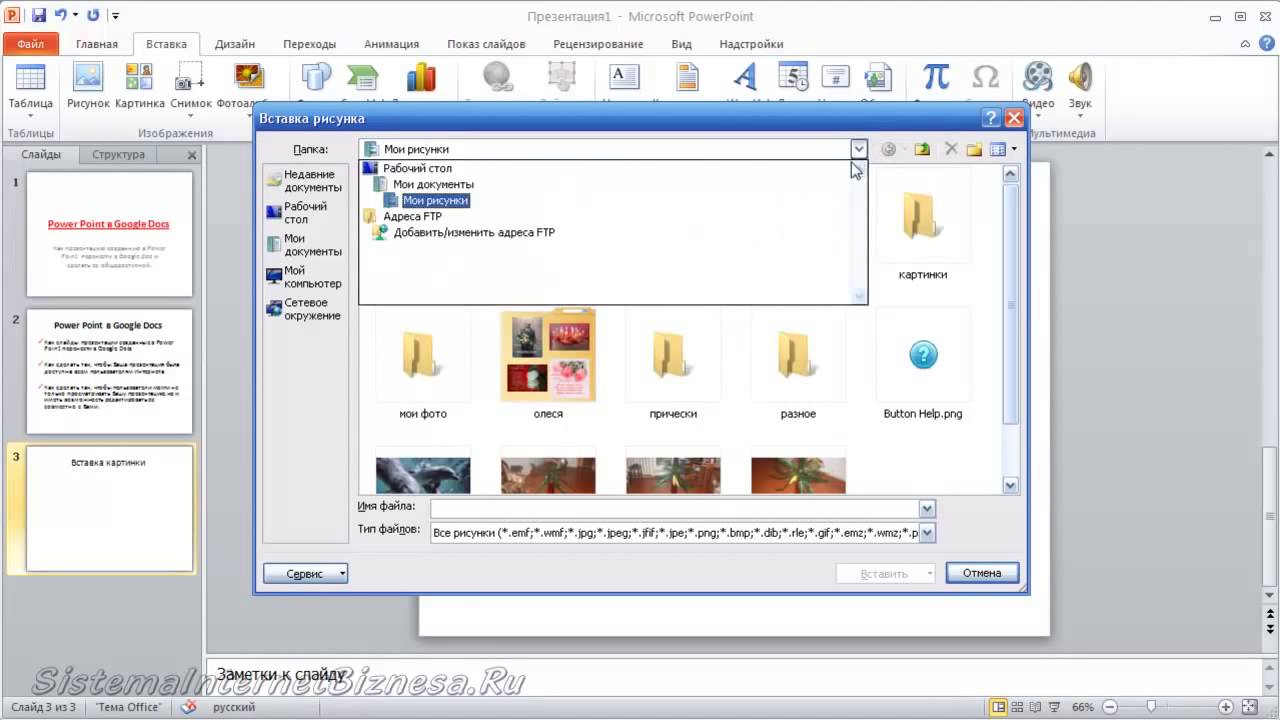Choose Адреса FTP in the folder dropdown list
1280x720 pixels.
[412, 216]
